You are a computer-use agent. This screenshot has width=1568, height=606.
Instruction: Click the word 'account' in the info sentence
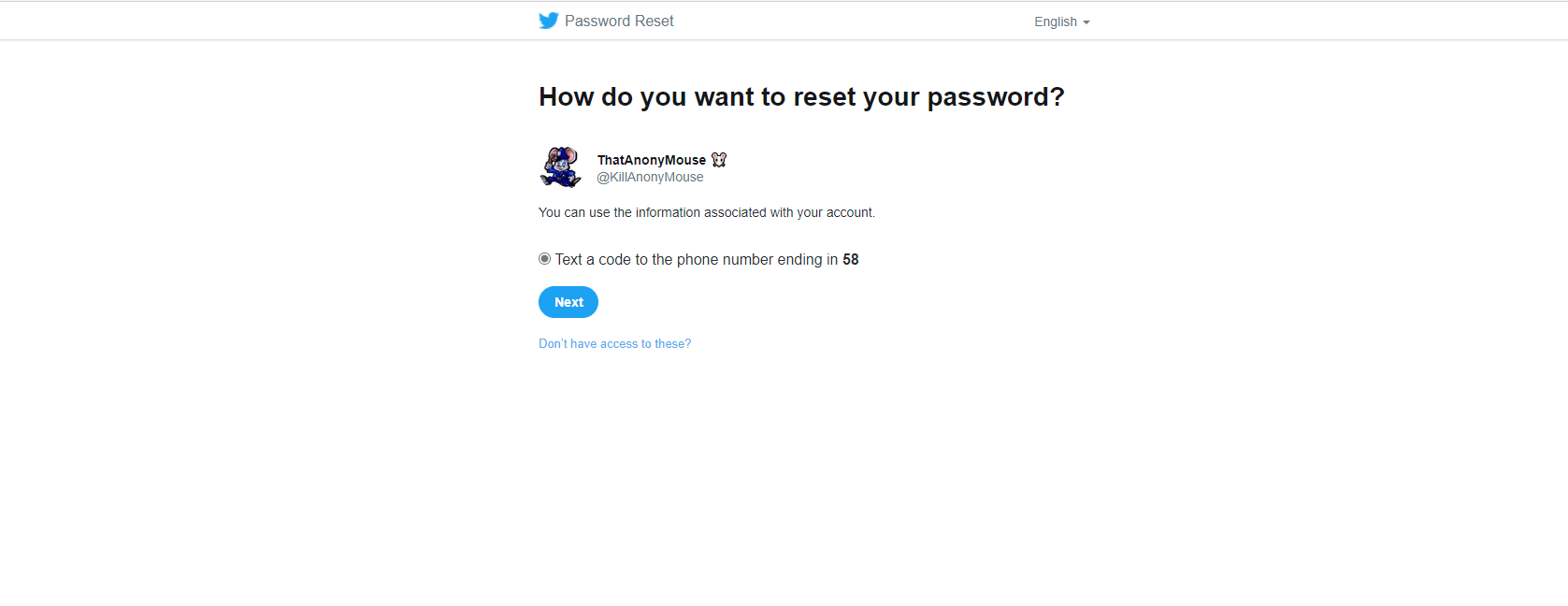pyautogui.click(x=848, y=212)
